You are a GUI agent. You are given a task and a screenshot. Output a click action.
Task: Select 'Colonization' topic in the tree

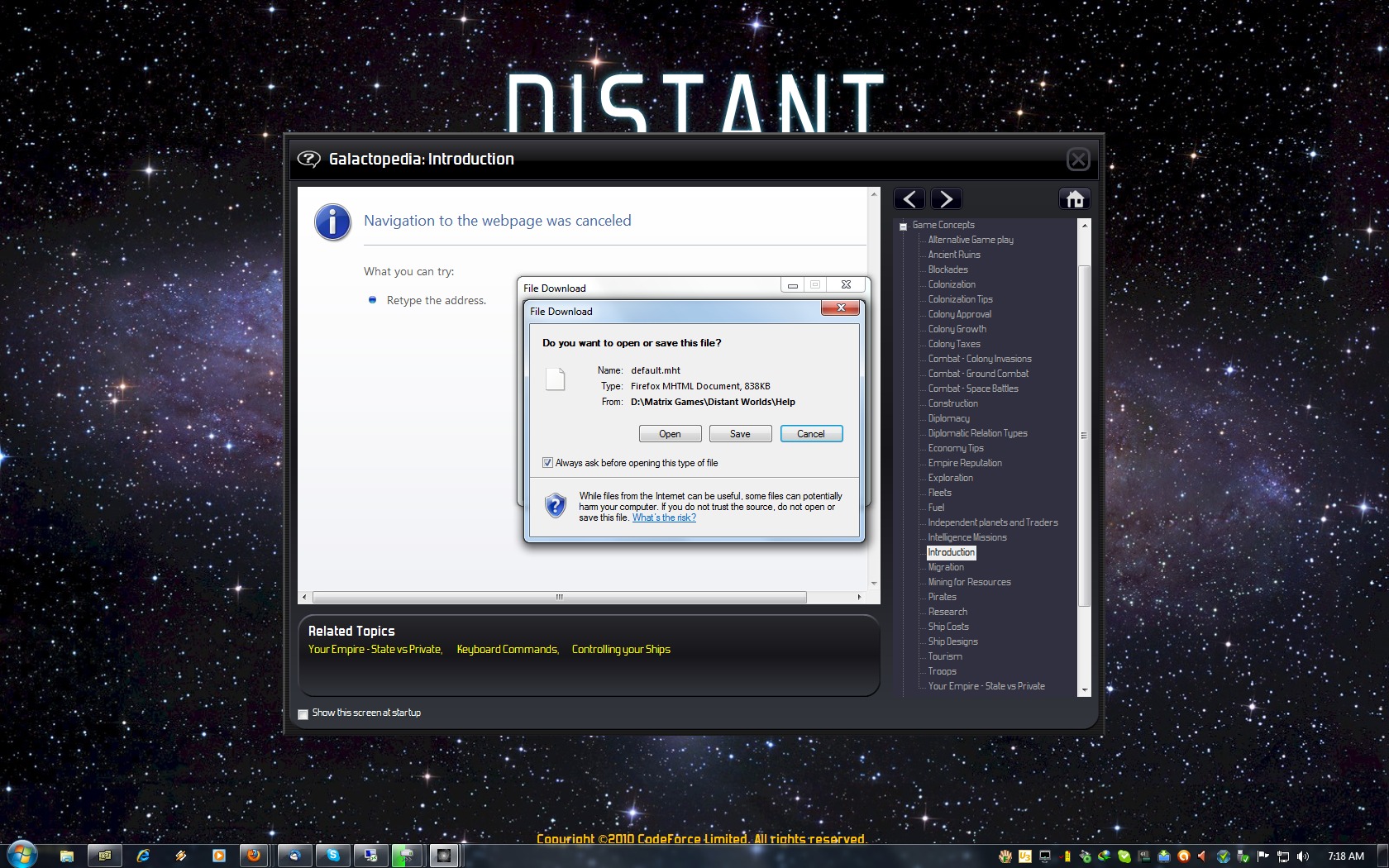(x=952, y=284)
